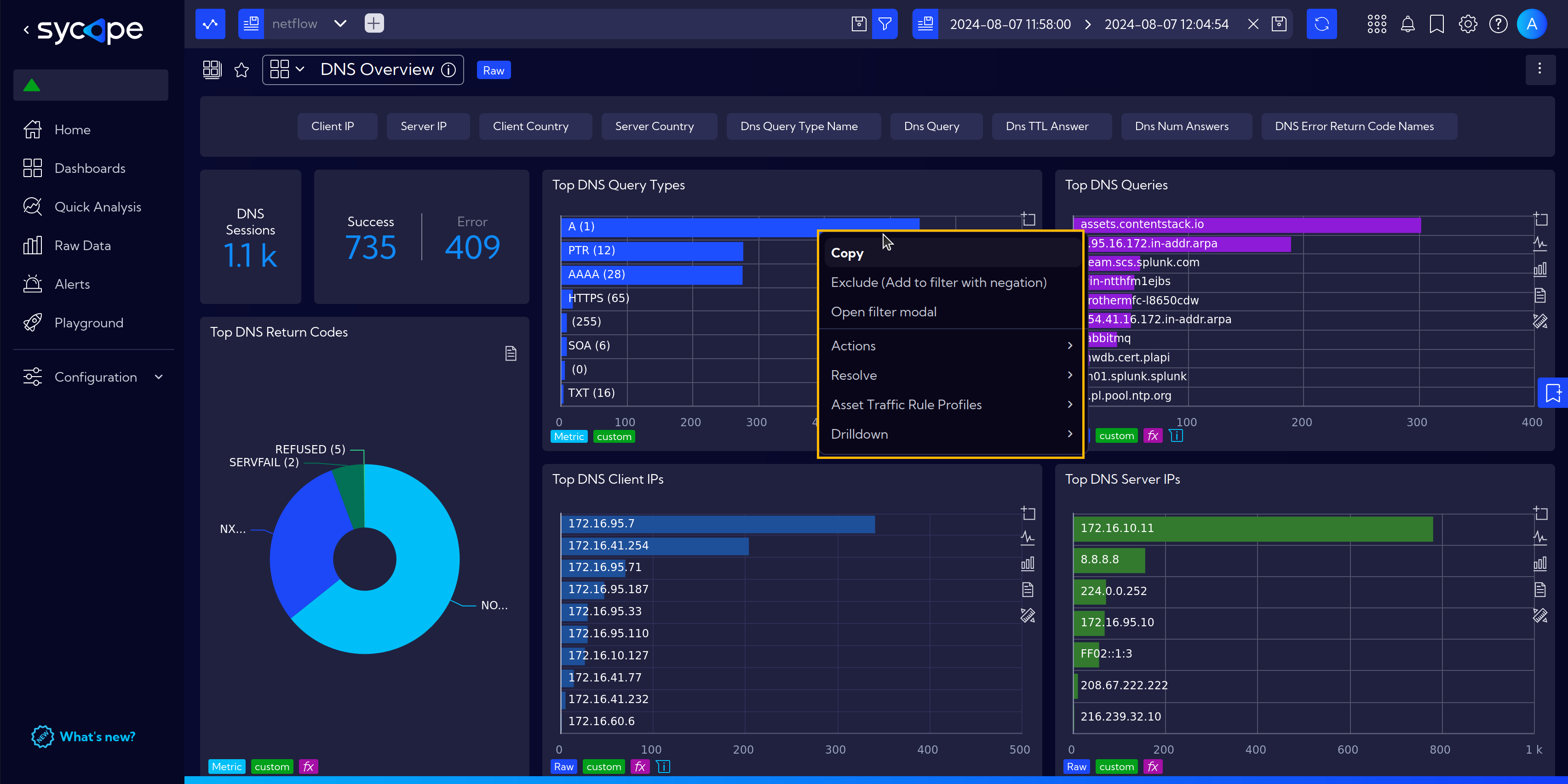The width and height of the screenshot is (1568, 784).
Task: Click the Raw badge beside the dashboard title
Action: (494, 71)
